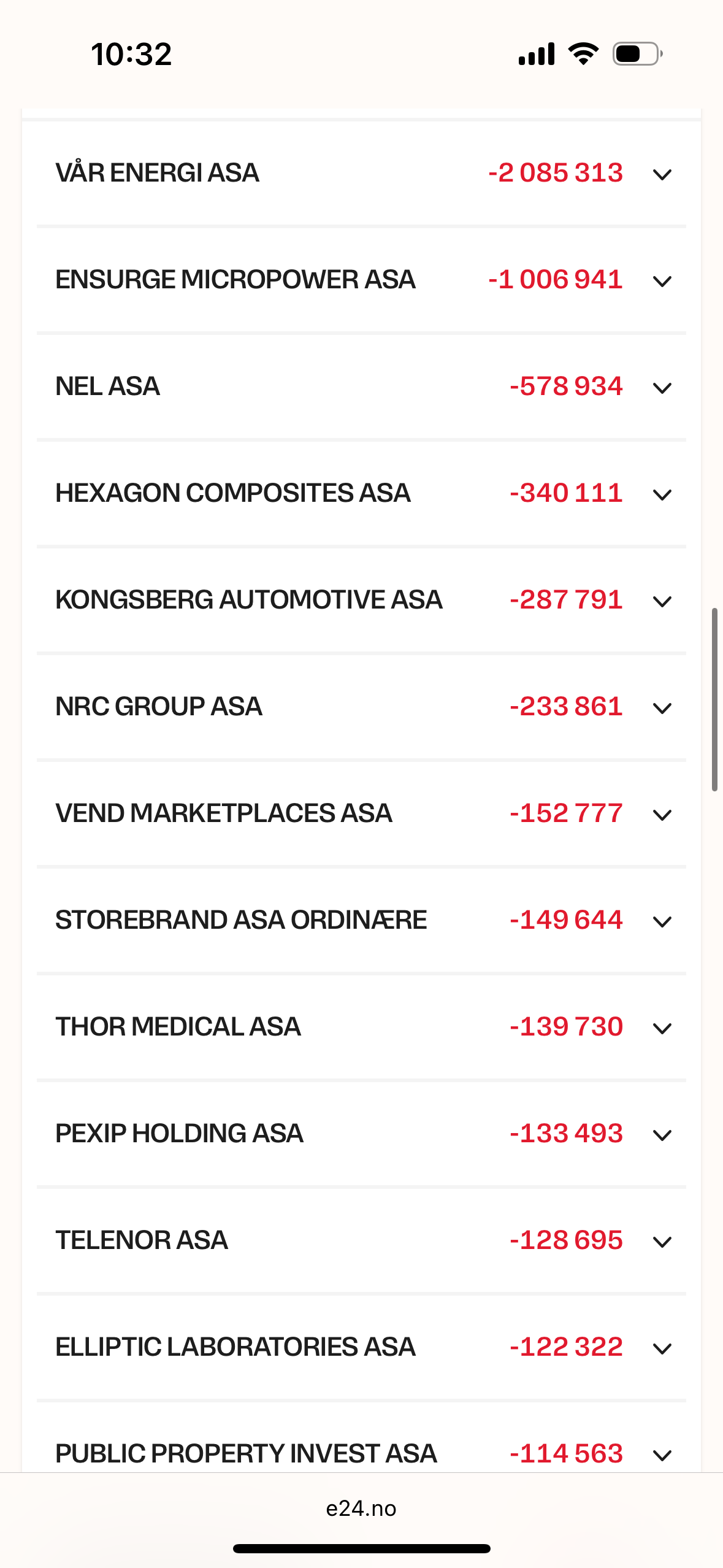Expand VEND MARKETPLACES ASA chevron
This screenshot has width=723, height=1568.
[x=662, y=815]
